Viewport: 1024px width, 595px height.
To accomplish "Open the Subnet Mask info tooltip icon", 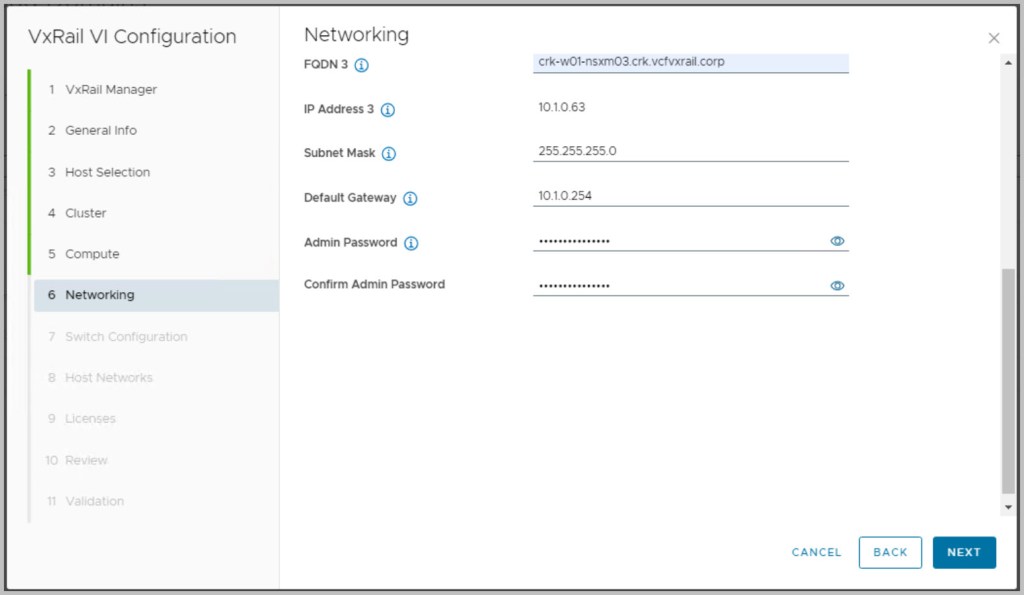I will coord(389,154).
